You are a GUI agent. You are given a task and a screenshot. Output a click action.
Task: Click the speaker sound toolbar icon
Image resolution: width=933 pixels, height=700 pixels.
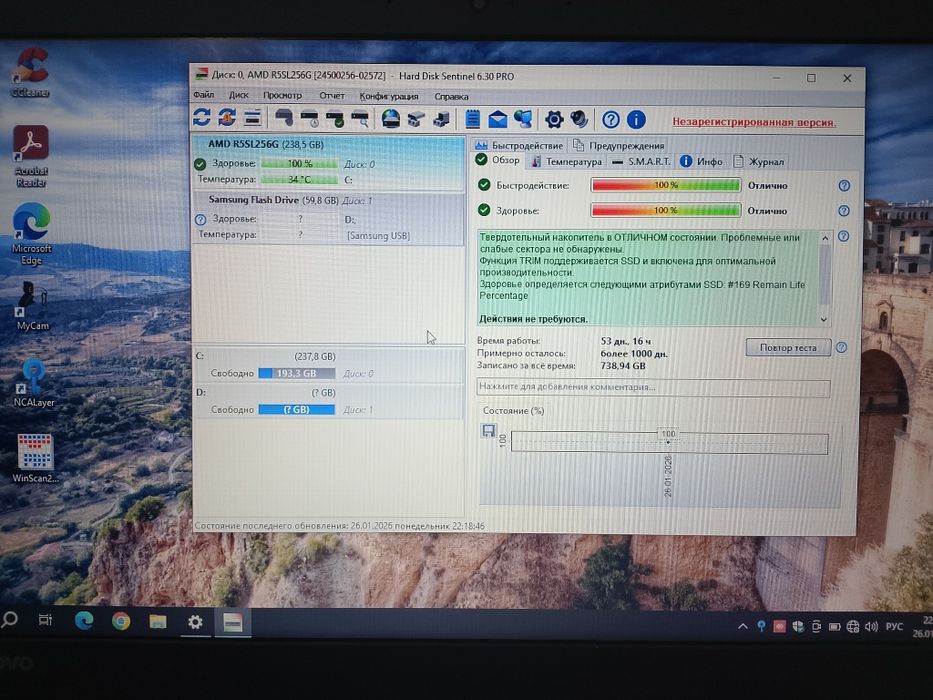click(579, 120)
